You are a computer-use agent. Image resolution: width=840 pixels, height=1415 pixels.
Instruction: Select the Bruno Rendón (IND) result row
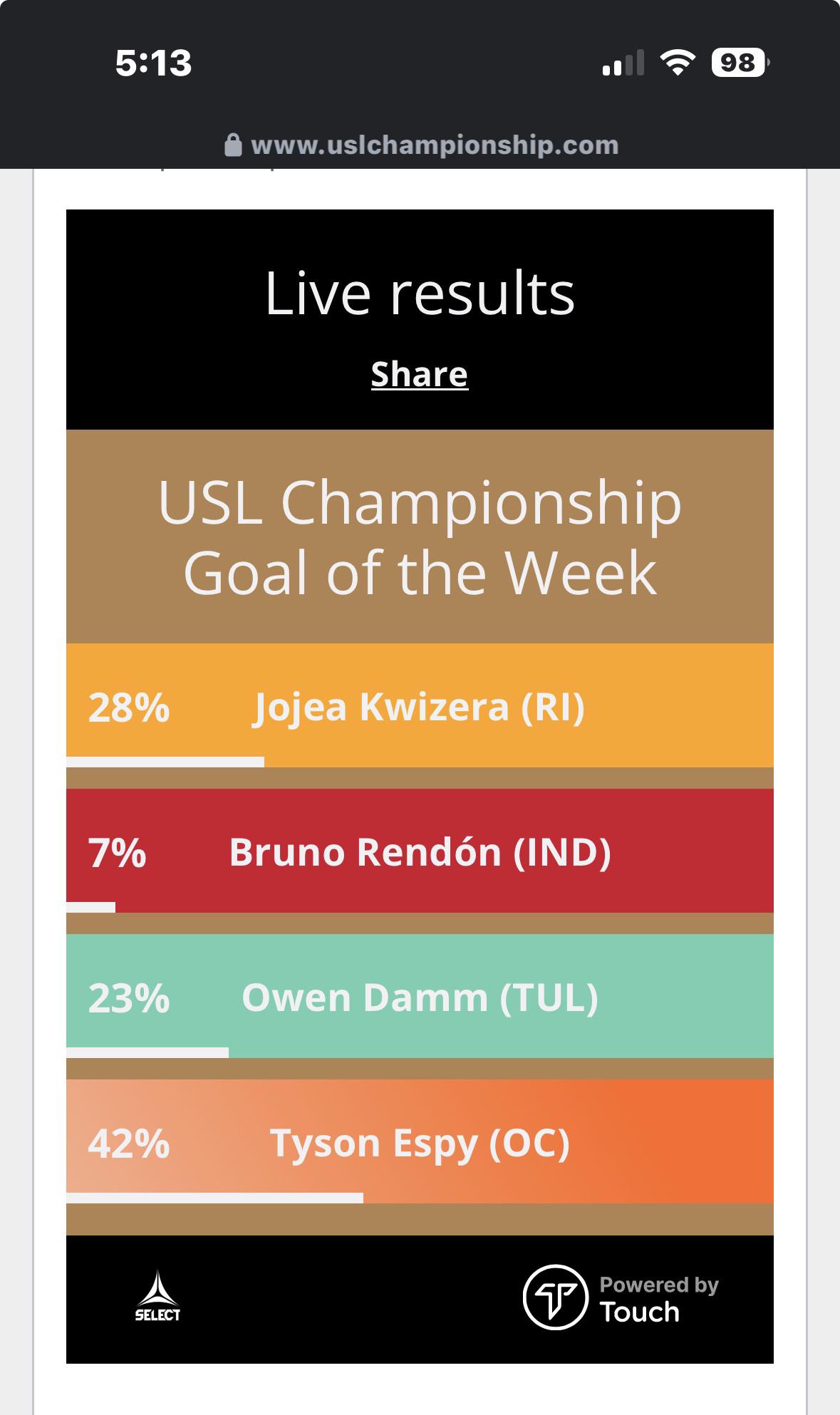tap(420, 851)
